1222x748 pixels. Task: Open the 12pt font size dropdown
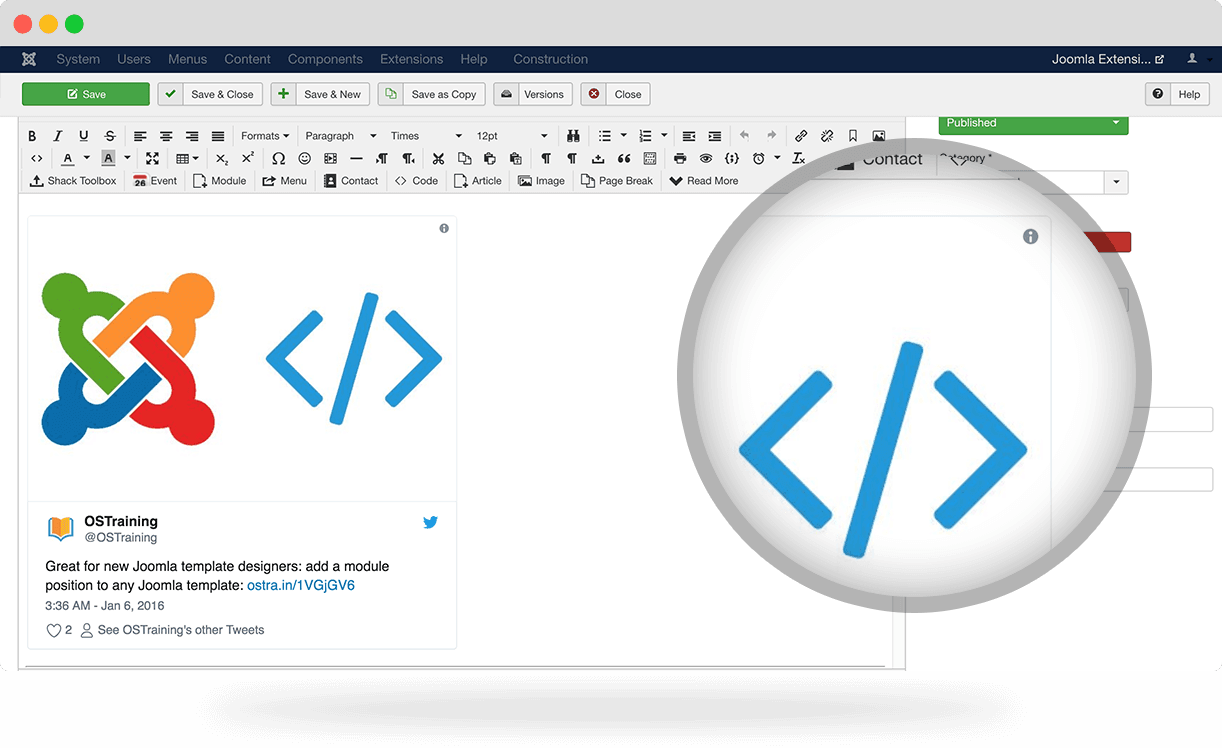point(512,135)
